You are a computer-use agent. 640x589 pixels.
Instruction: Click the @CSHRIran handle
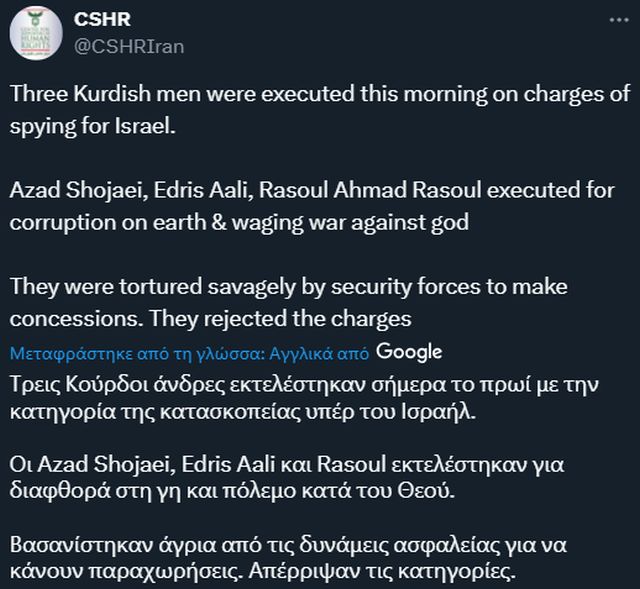(129, 46)
